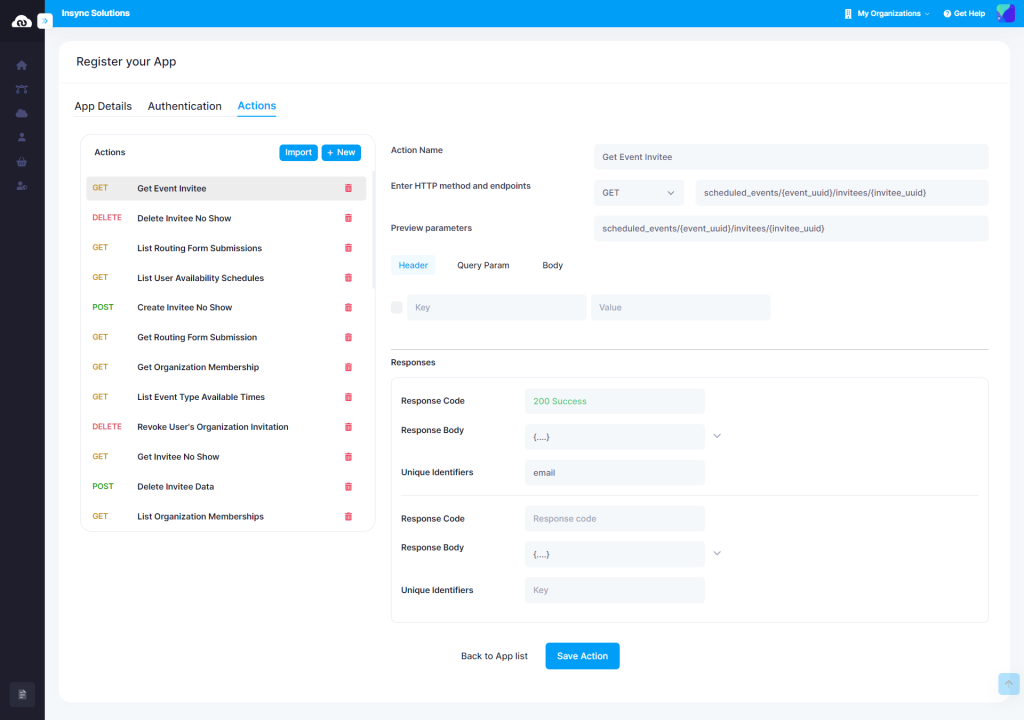Switch to the Authentication tab
The height and width of the screenshot is (720, 1024).
pyautogui.click(x=184, y=106)
